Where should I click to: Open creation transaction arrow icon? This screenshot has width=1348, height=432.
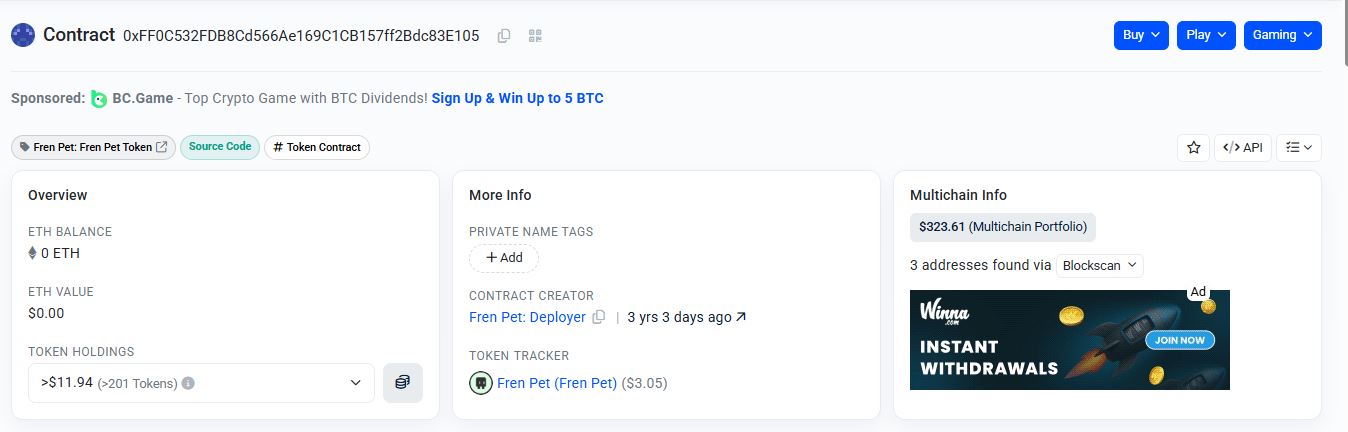click(741, 317)
